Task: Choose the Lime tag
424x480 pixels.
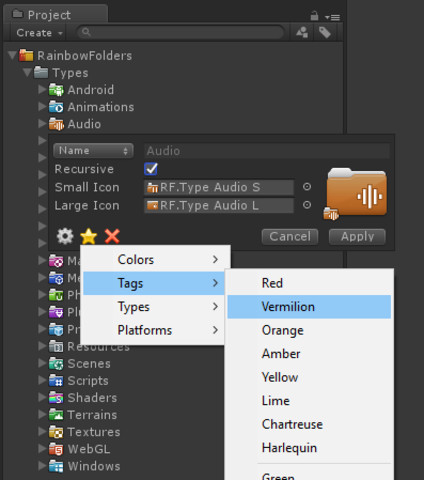Action: [309, 401]
